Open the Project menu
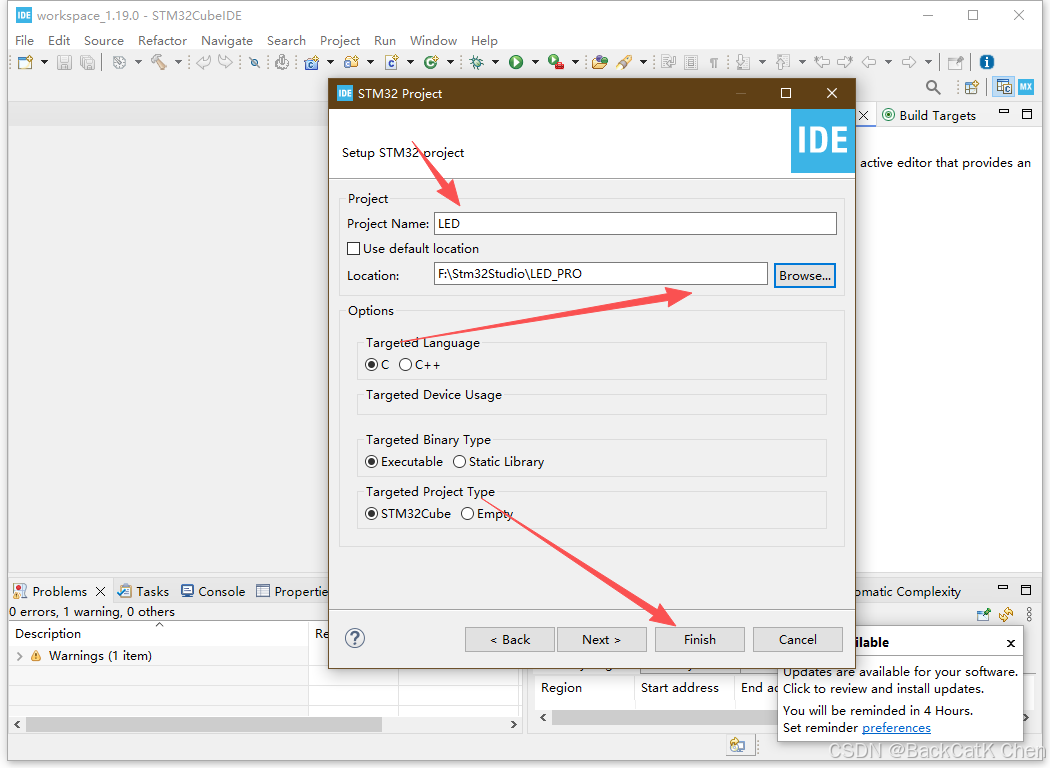The width and height of the screenshot is (1050, 768). click(x=340, y=41)
